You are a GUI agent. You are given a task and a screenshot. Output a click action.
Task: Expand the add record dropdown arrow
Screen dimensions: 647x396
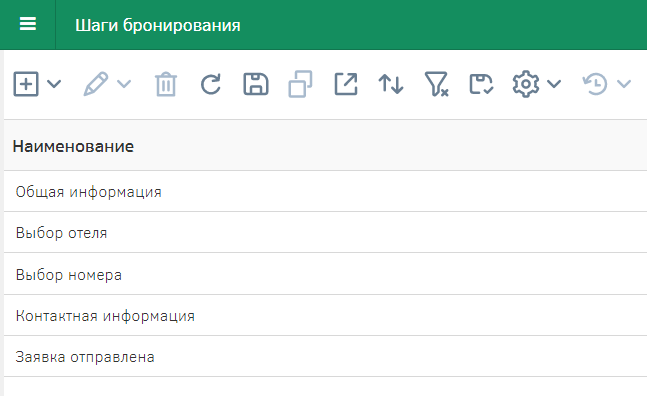pyautogui.click(x=54, y=84)
